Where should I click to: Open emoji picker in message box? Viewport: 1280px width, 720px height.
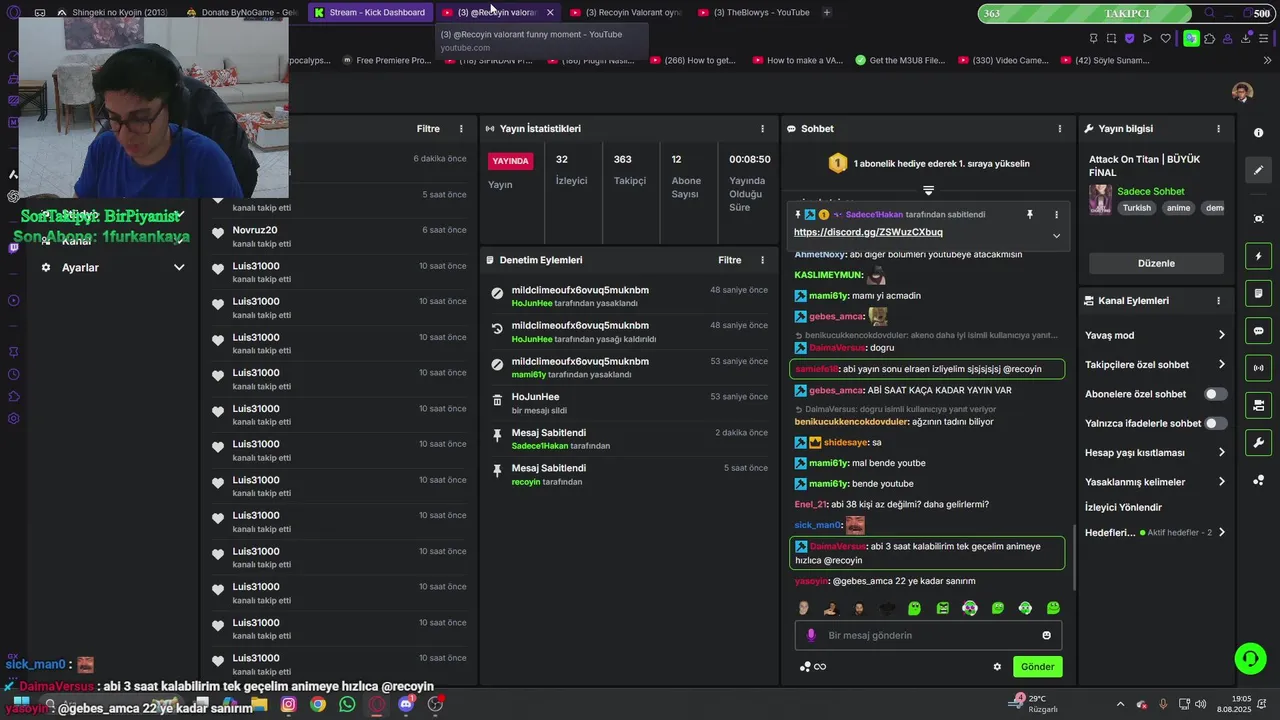(1047, 635)
